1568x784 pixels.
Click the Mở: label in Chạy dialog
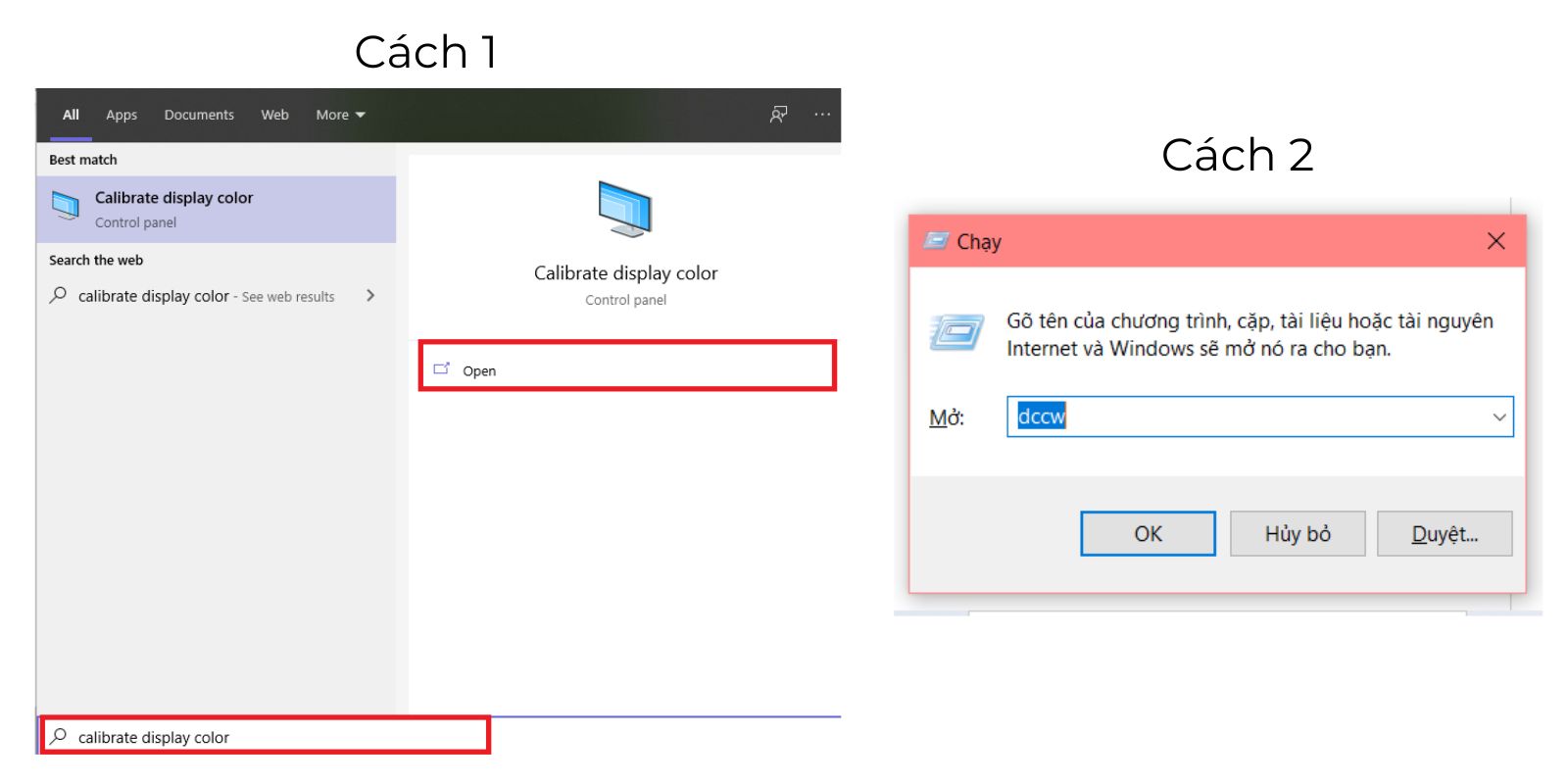point(947,417)
